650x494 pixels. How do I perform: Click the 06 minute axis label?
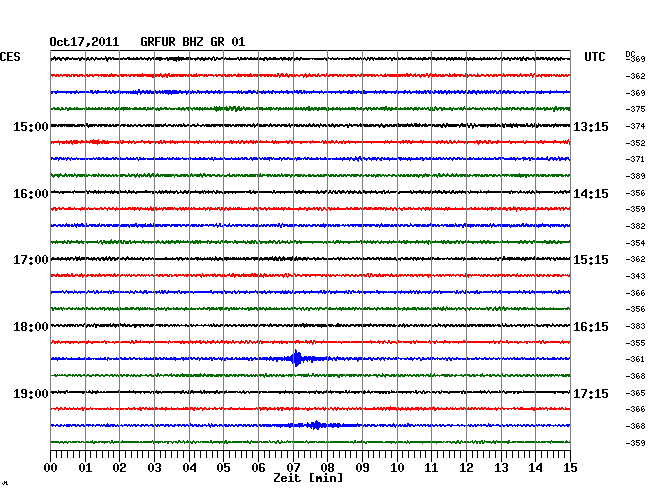(x=258, y=467)
